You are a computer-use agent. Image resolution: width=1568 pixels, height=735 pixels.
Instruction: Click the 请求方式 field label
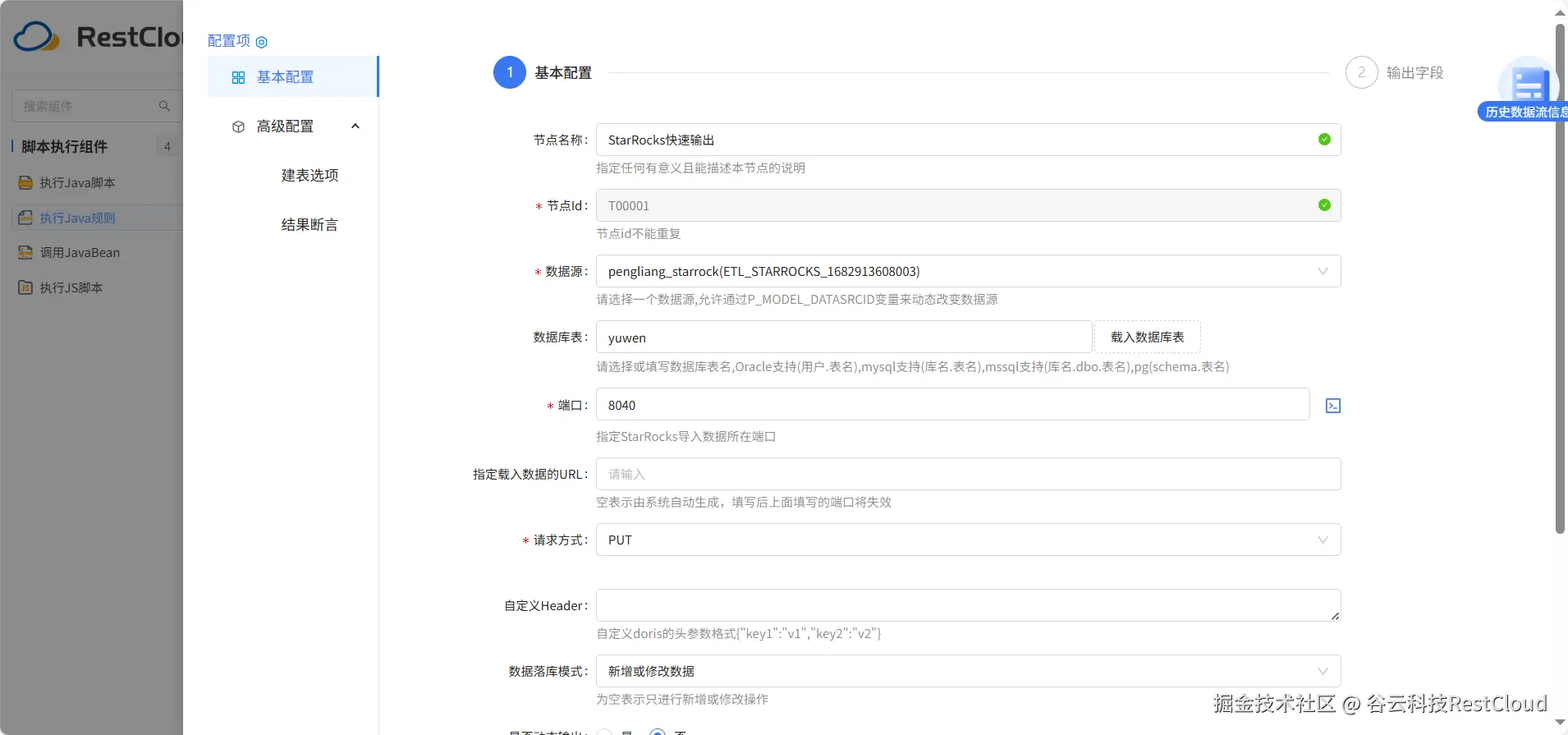coord(559,540)
